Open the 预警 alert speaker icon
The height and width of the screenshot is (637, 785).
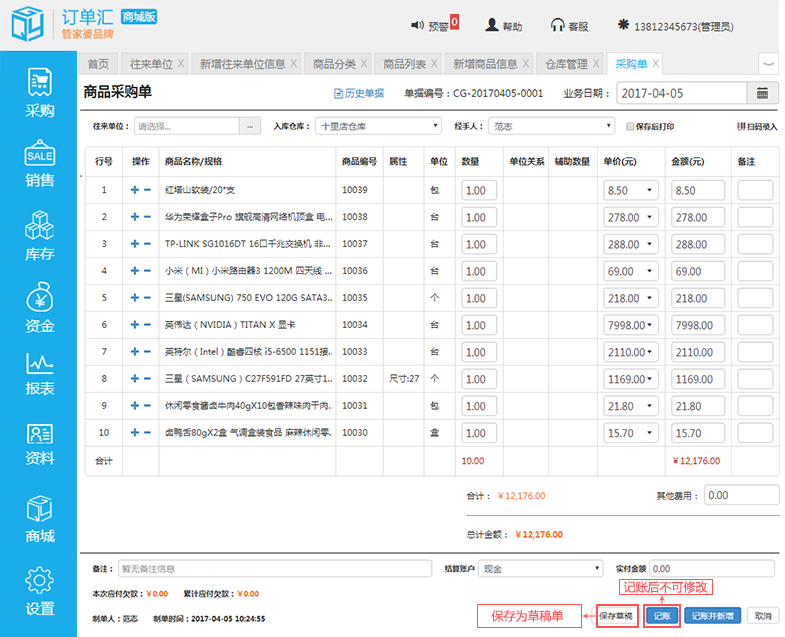coord(417,25)
